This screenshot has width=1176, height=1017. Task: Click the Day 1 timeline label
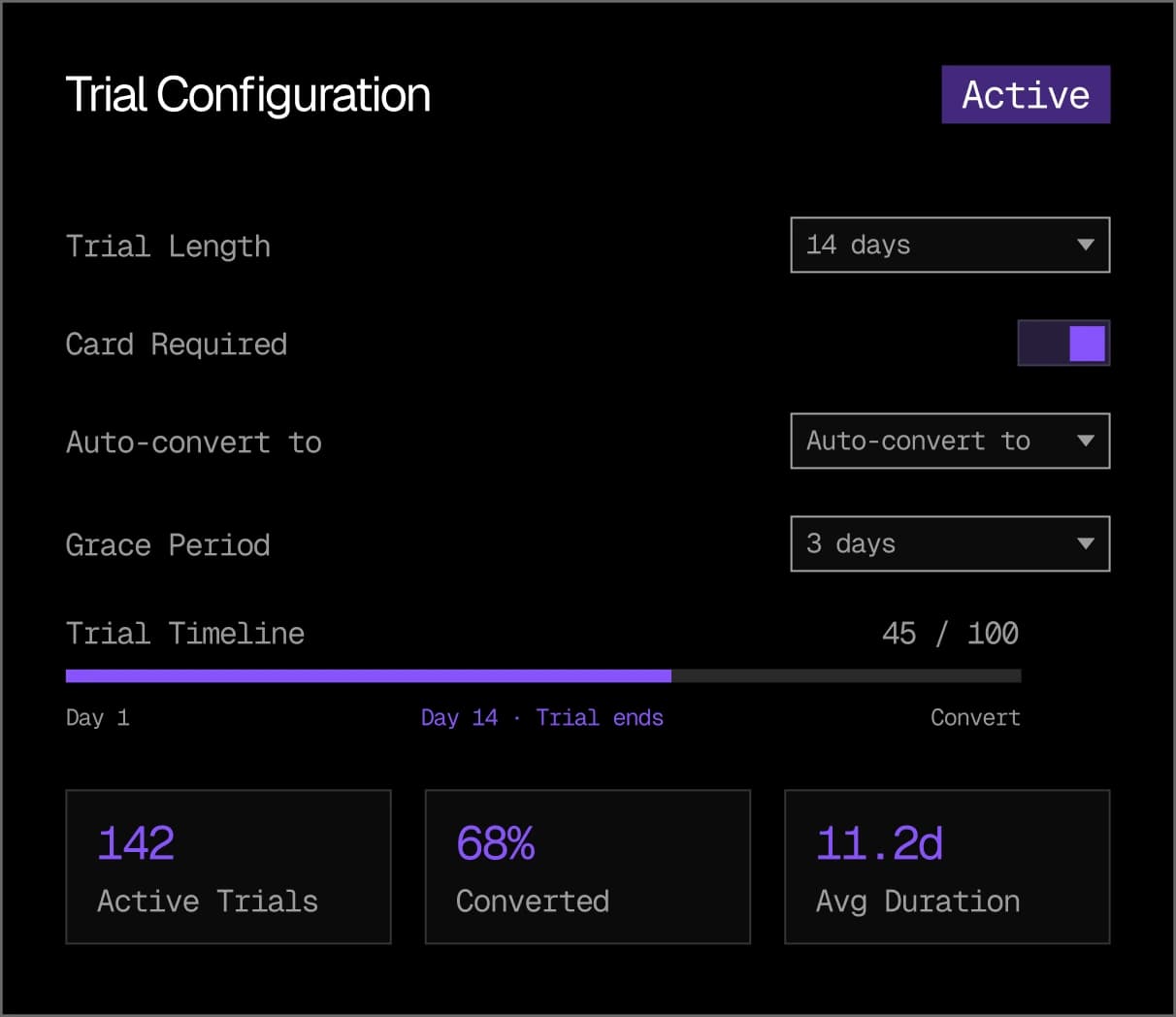point(97,717)
